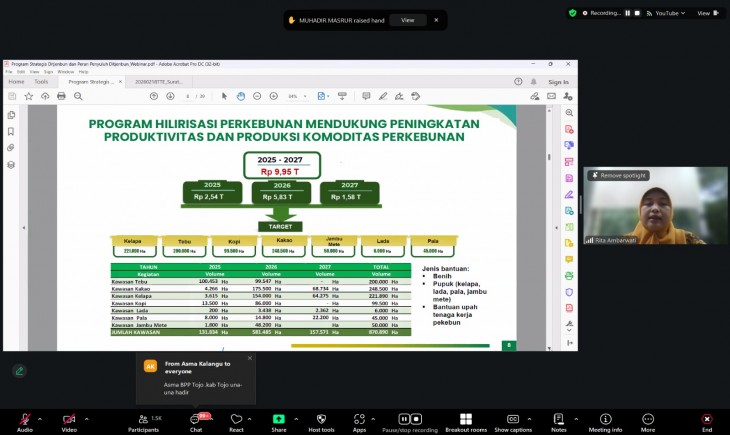
Task: Open the Acrobat Tools tab
Action: pyautogui.click(x=41, y=82)
